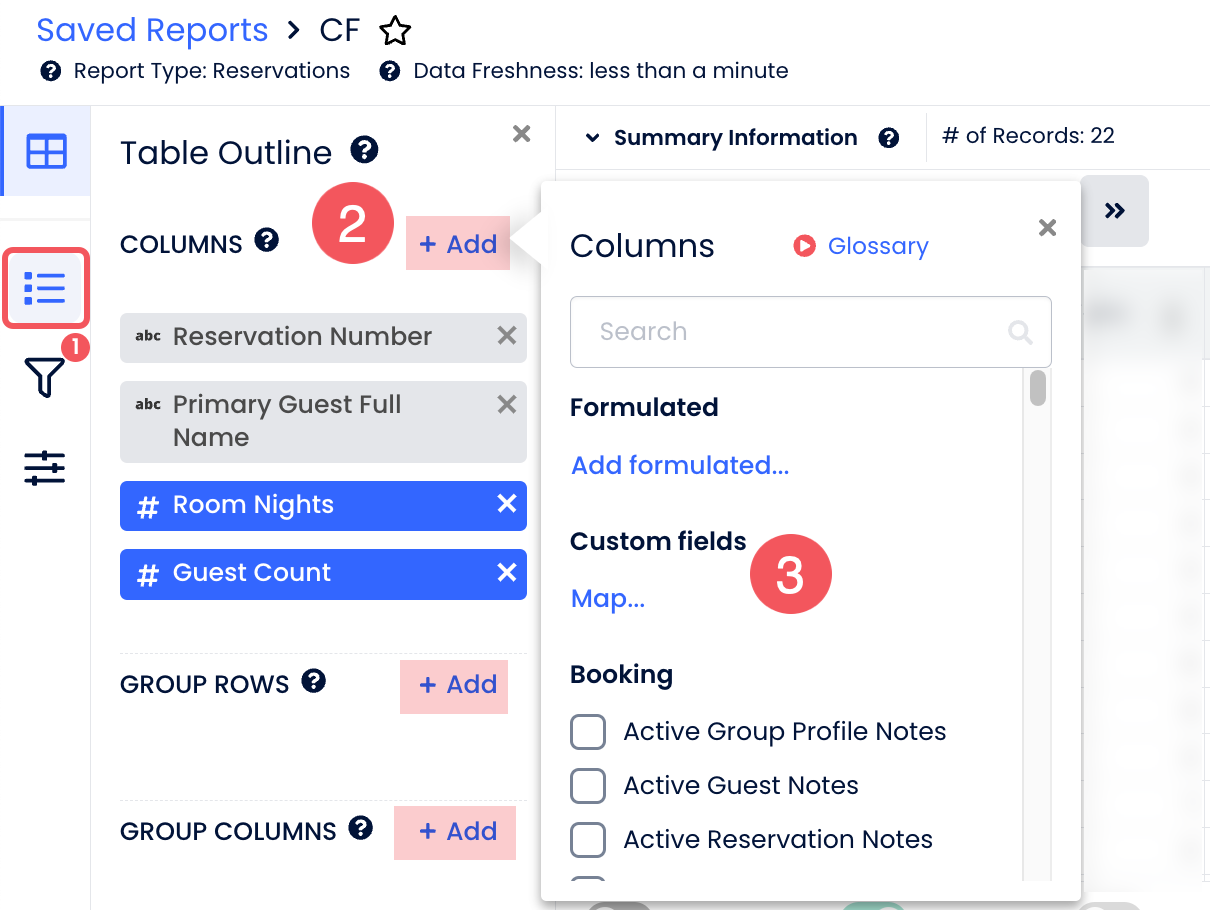
Task: Click Add next to GROUP COLUMNS
Action: (x=457, y=832)
